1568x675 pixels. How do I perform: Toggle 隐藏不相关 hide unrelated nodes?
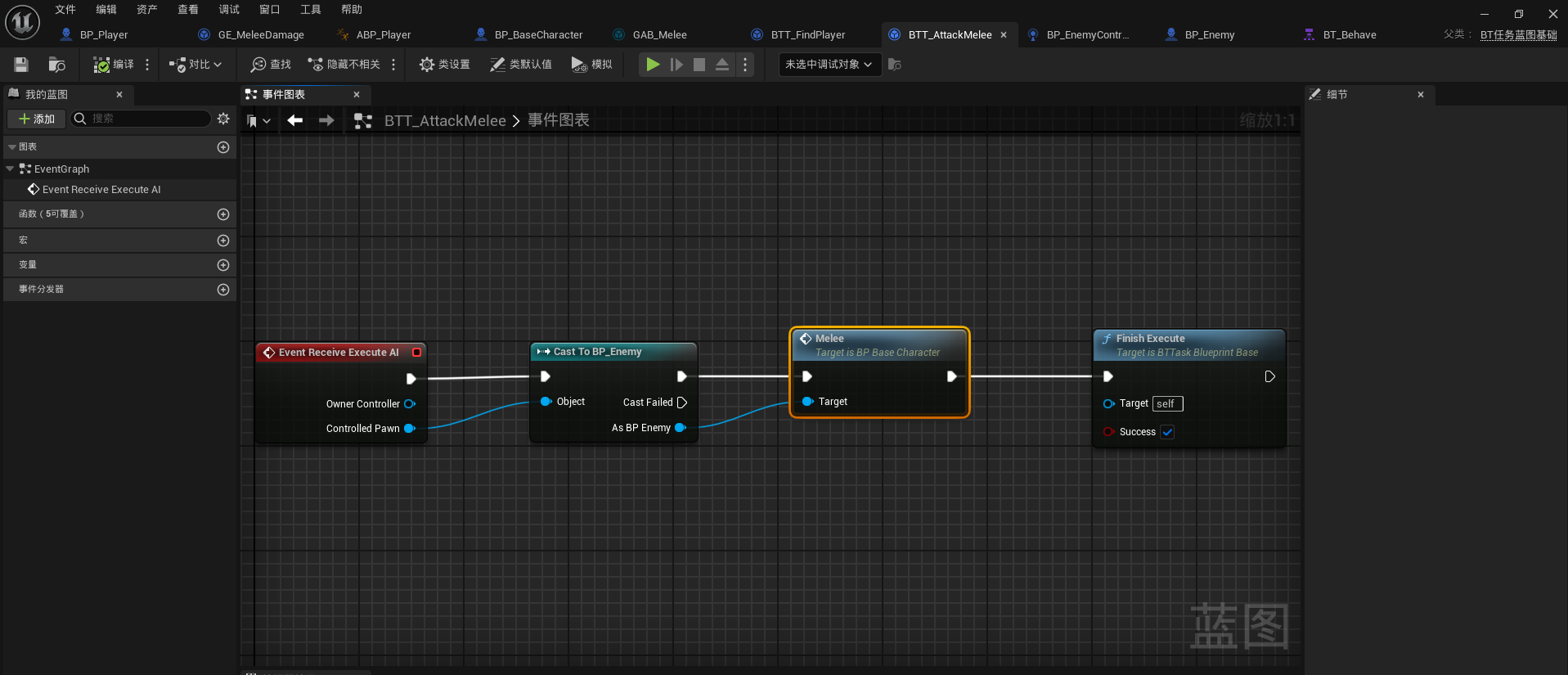tap(344, 65)
